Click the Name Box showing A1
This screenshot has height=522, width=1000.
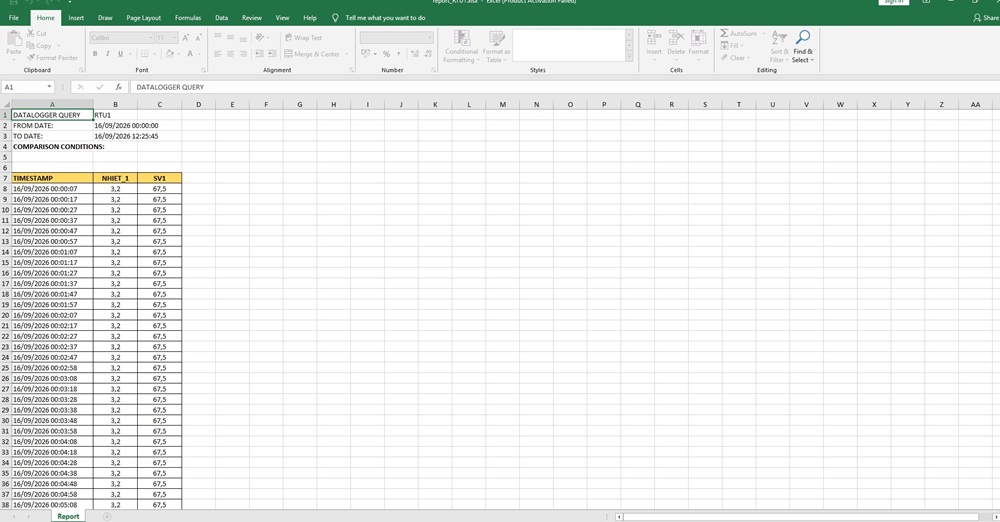27,87
